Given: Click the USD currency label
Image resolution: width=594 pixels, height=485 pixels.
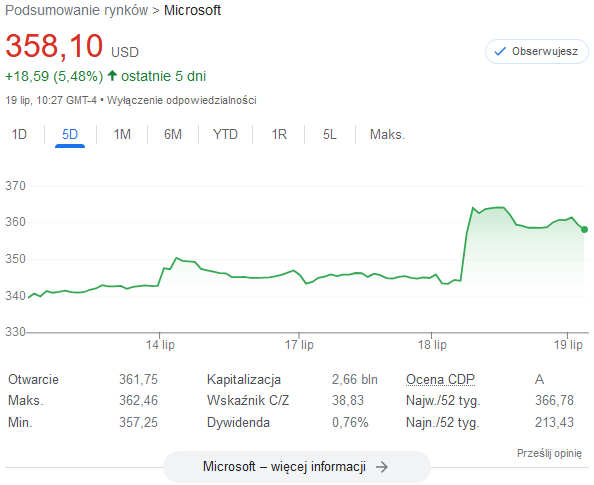Looking at the screenshot, I should pyautogui.click(x=125, y=52).
